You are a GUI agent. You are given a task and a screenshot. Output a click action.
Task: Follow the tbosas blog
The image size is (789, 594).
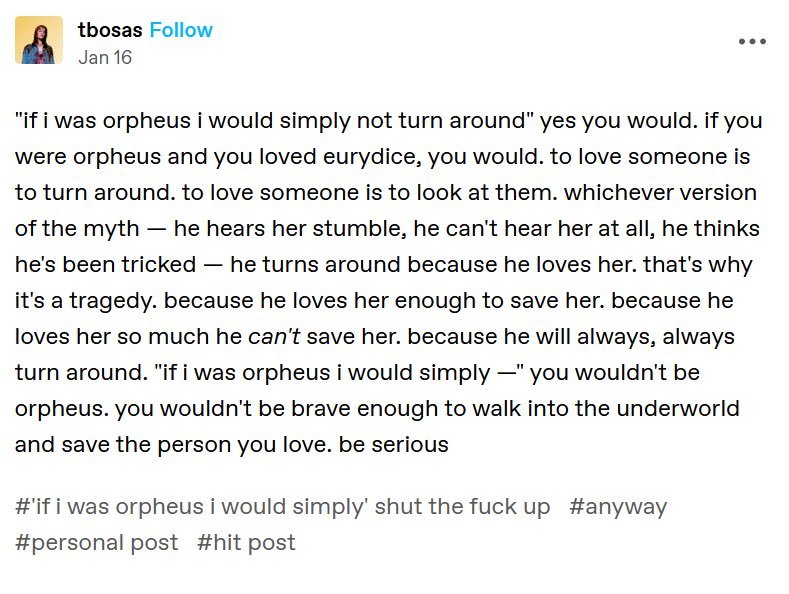point(181,30)
